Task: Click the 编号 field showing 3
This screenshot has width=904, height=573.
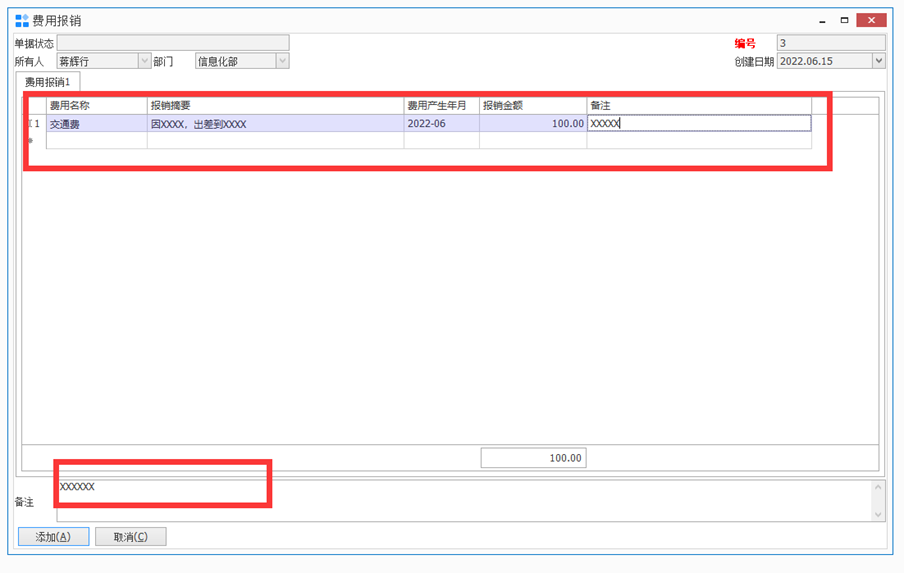Action: (830, 43)
